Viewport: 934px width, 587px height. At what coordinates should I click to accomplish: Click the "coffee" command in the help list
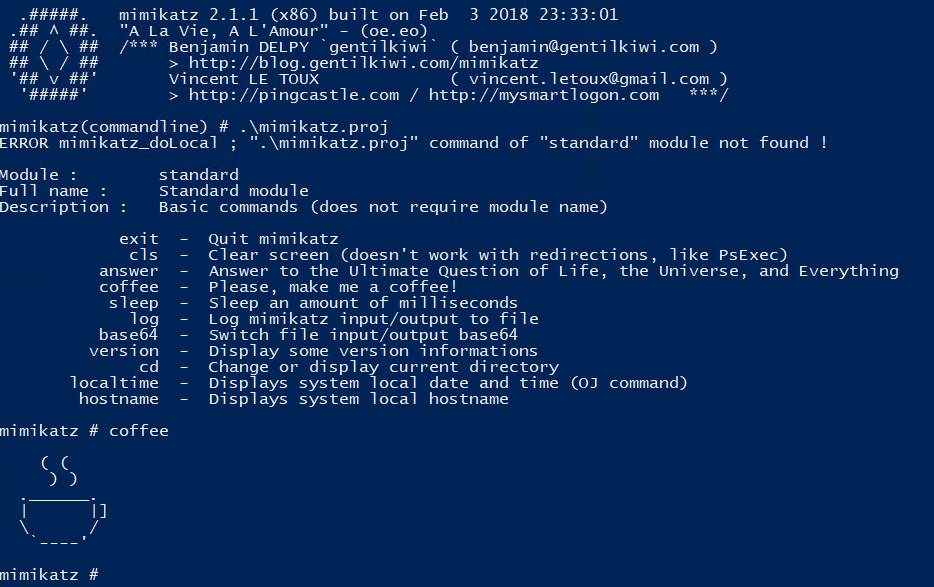tap(129, 287)
